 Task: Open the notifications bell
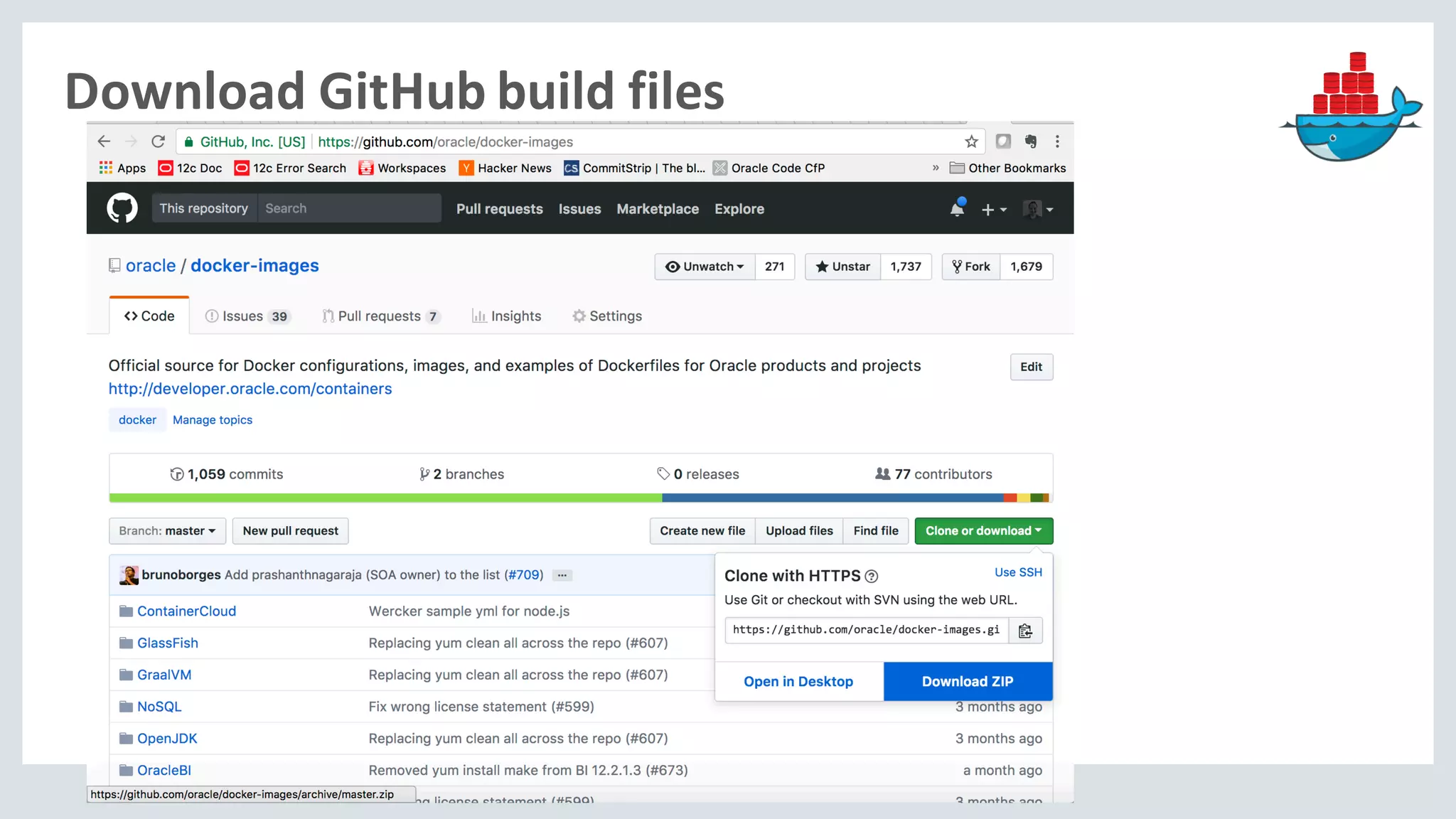958,208
